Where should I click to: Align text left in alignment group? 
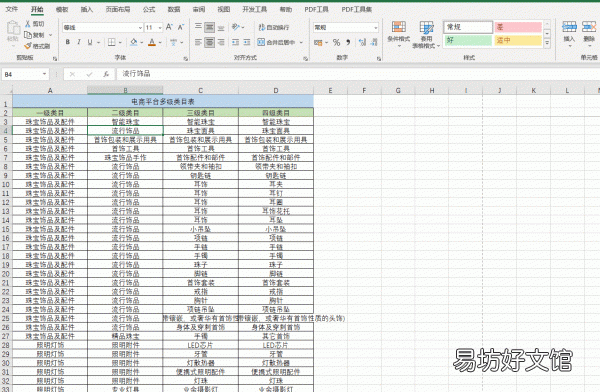[x=198, y=42]
